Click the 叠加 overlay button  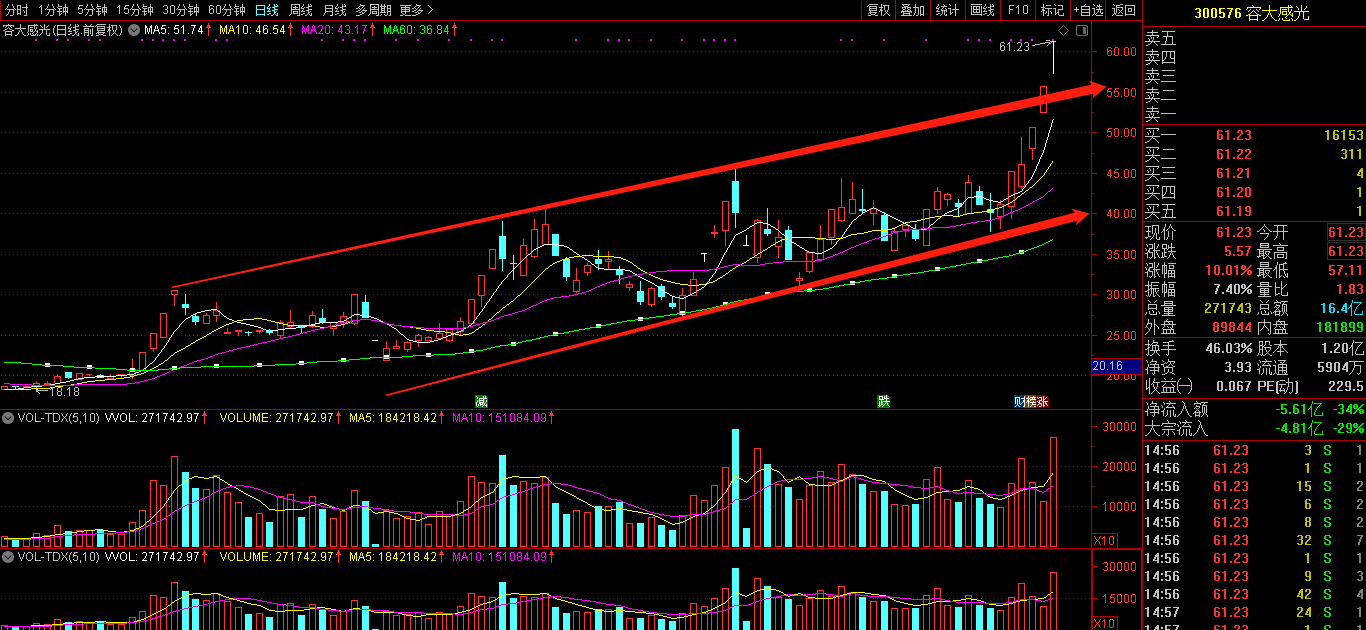click(912, 10)
